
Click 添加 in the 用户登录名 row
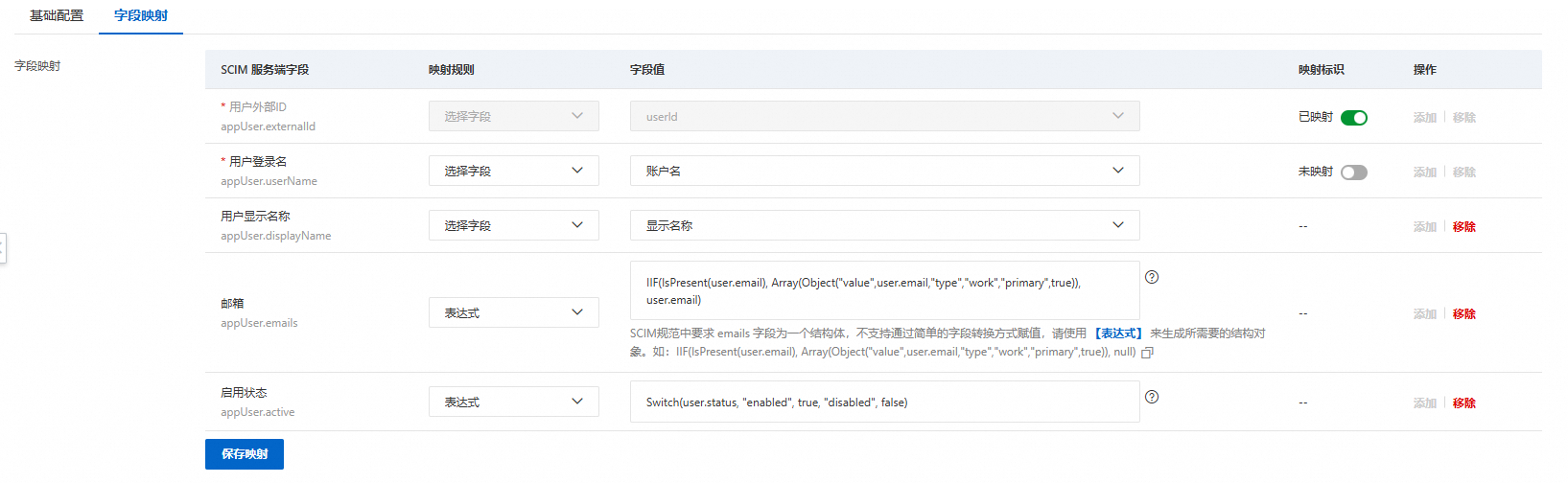(1425, 172)
